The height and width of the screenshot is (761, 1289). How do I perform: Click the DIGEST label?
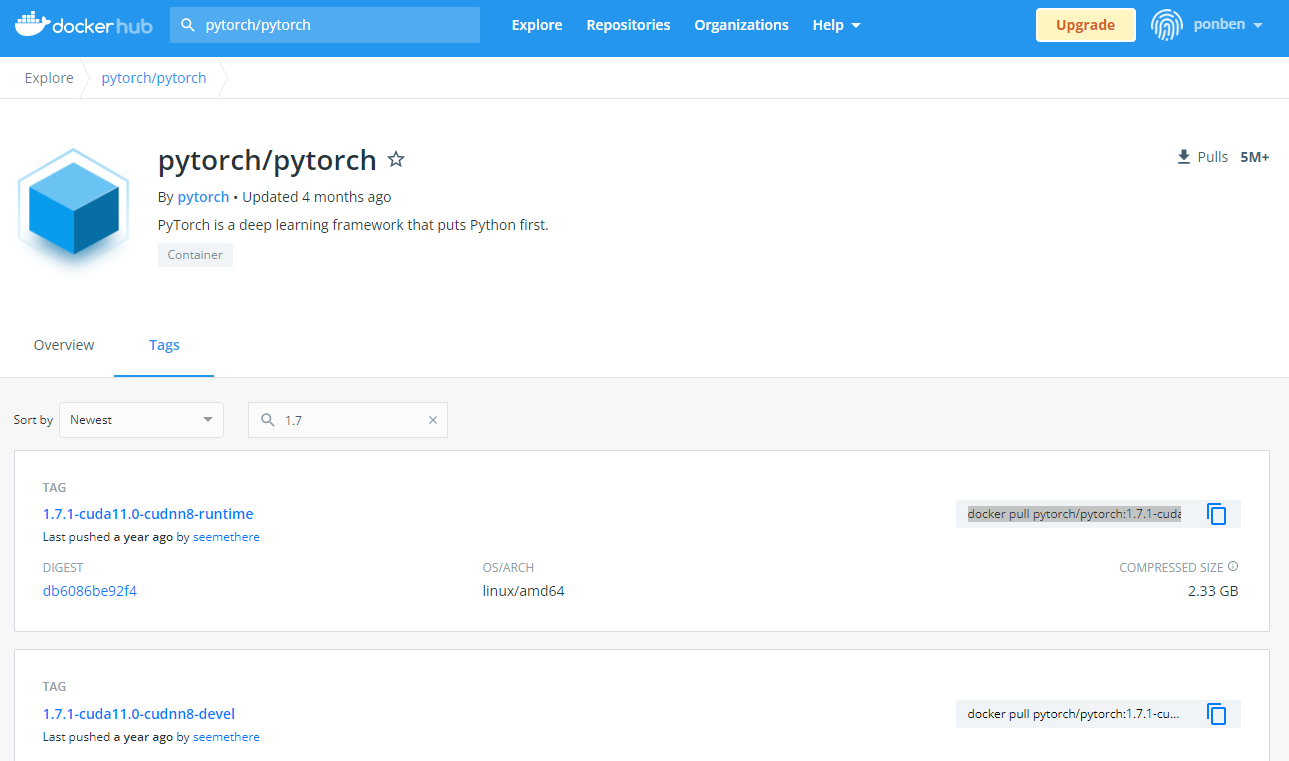pos(63,567)
